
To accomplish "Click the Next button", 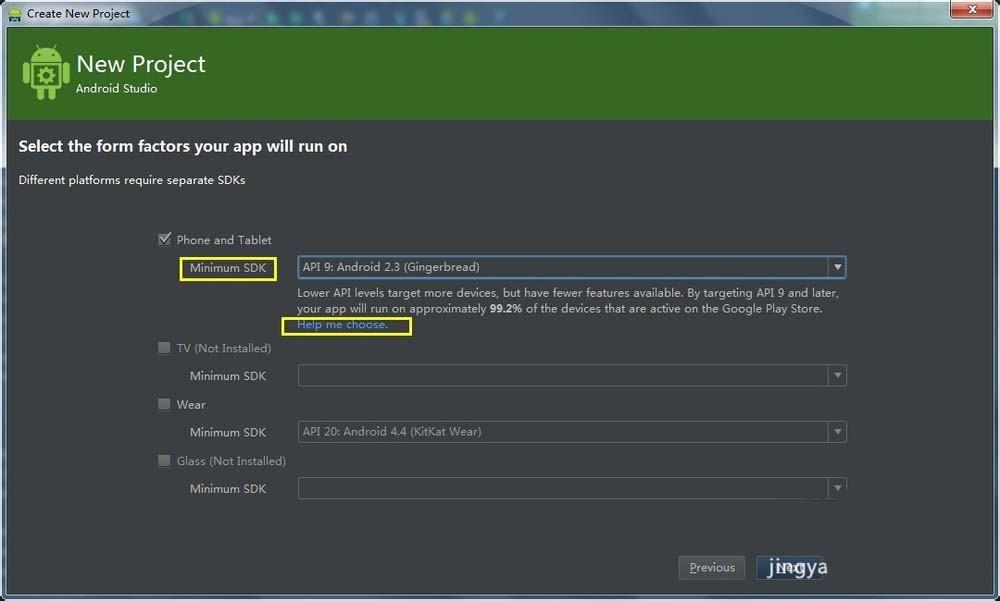I will click(x=790, y=567).
